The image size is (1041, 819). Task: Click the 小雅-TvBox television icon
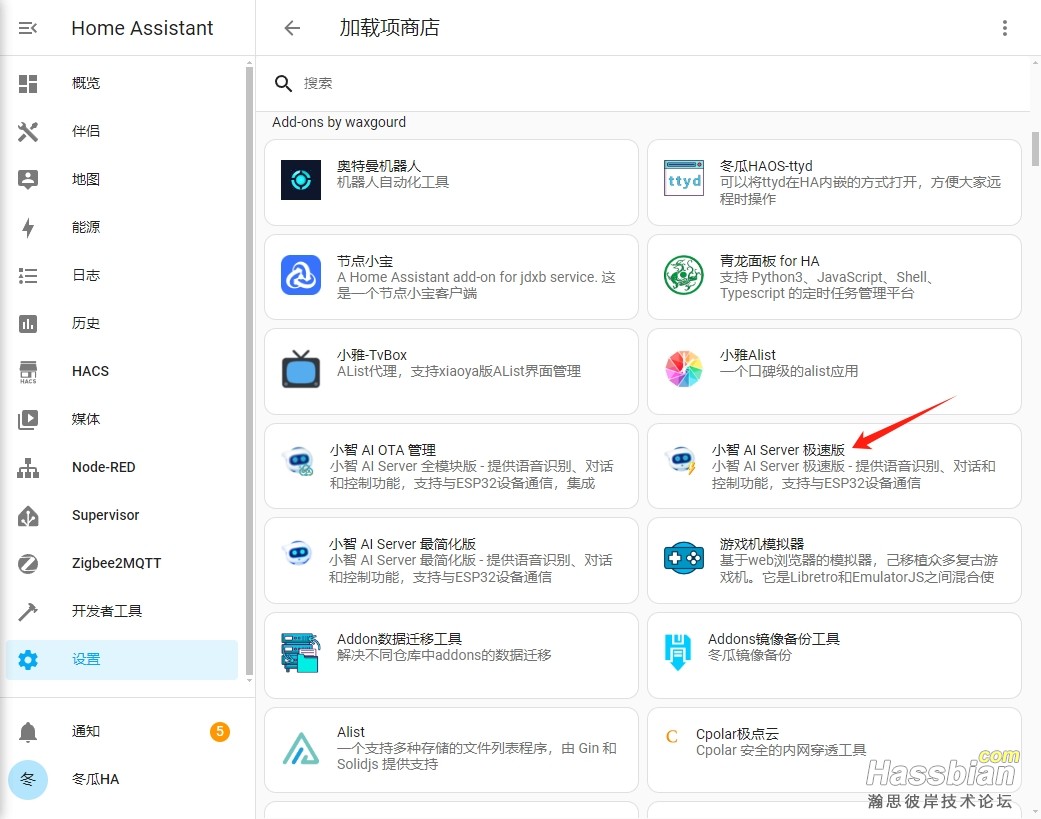(301, 368)
